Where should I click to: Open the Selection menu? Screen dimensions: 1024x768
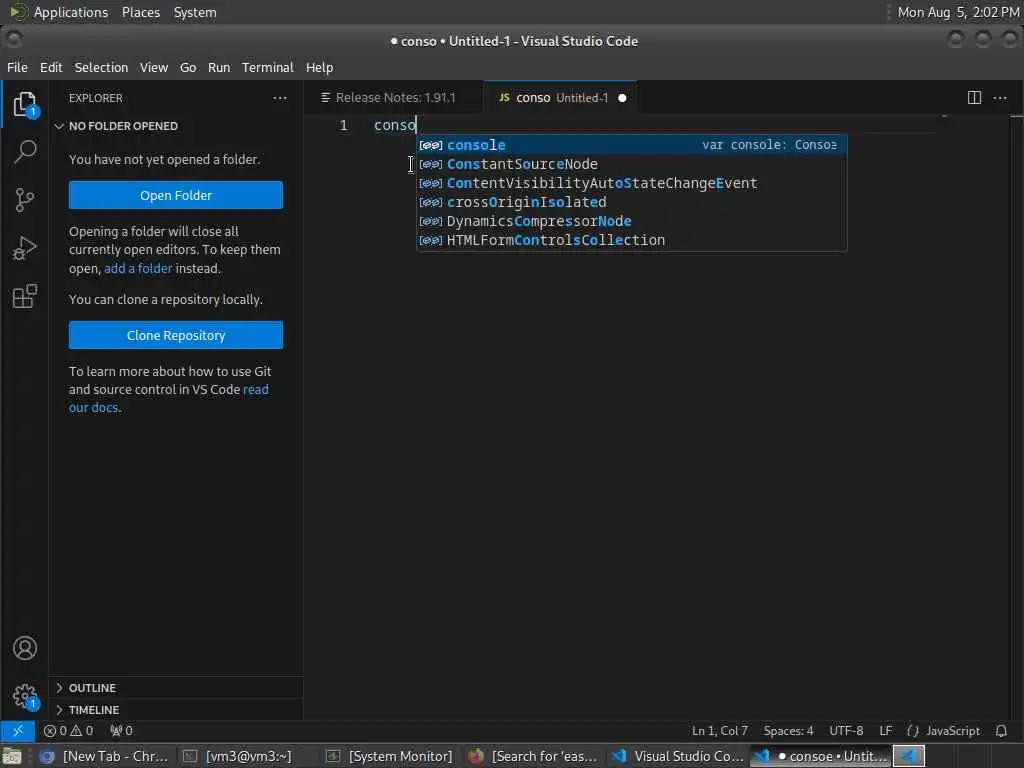click(x=101, y=67)
